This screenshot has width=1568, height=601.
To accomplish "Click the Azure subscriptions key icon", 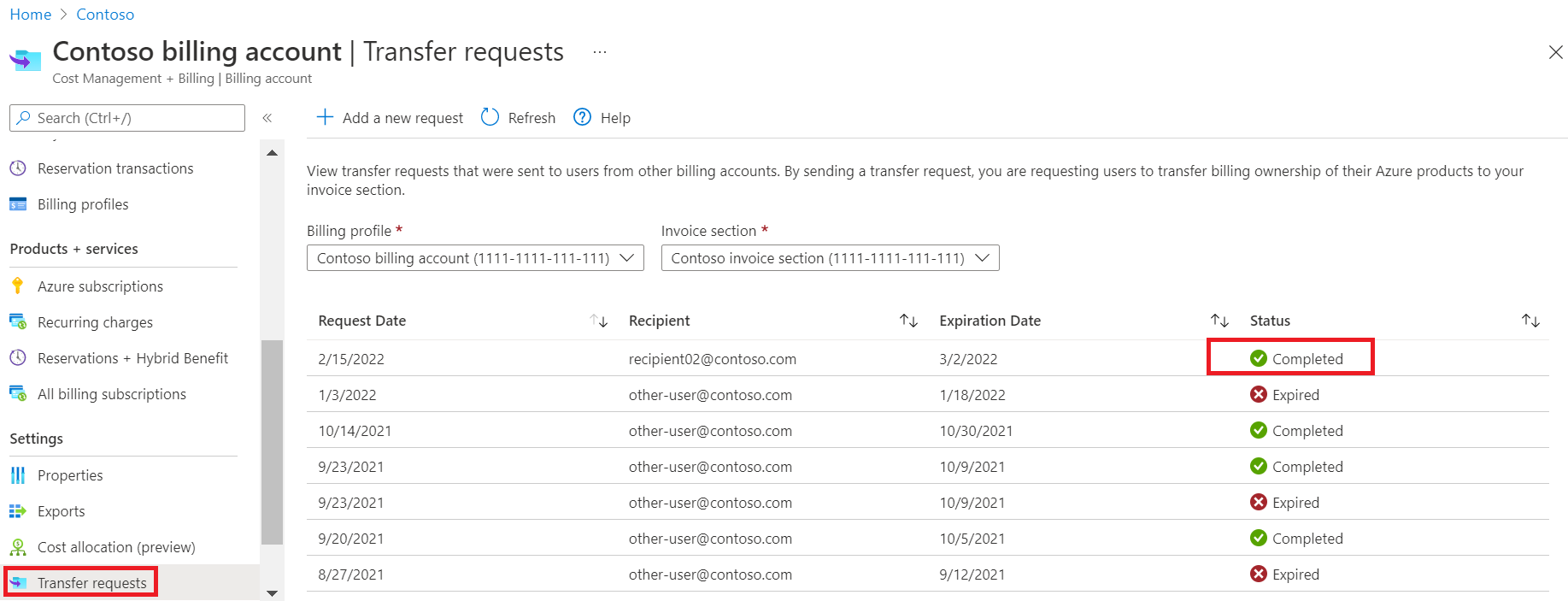I will coord(18,286).
